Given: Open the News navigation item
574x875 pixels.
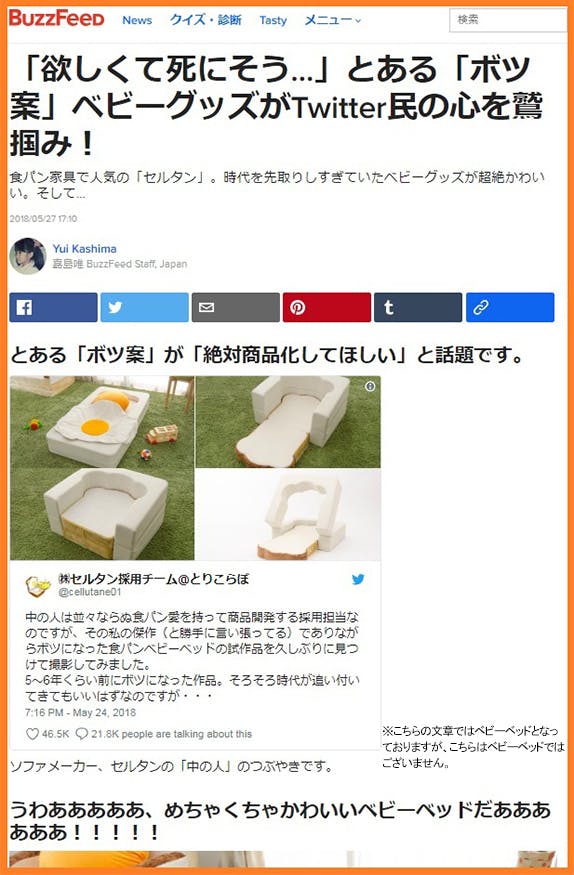Looking at the screenshot, I should (x=137, y=20).
